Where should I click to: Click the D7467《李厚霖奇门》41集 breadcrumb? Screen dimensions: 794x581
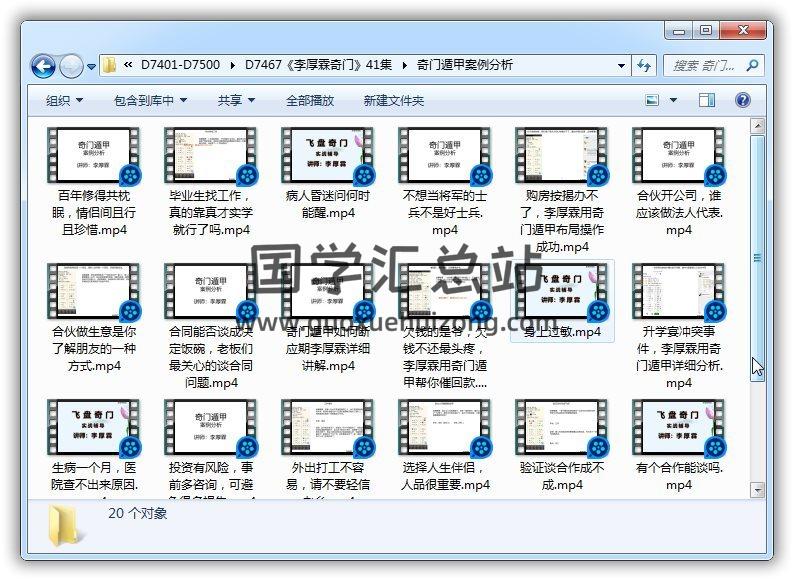click(319, 65)
